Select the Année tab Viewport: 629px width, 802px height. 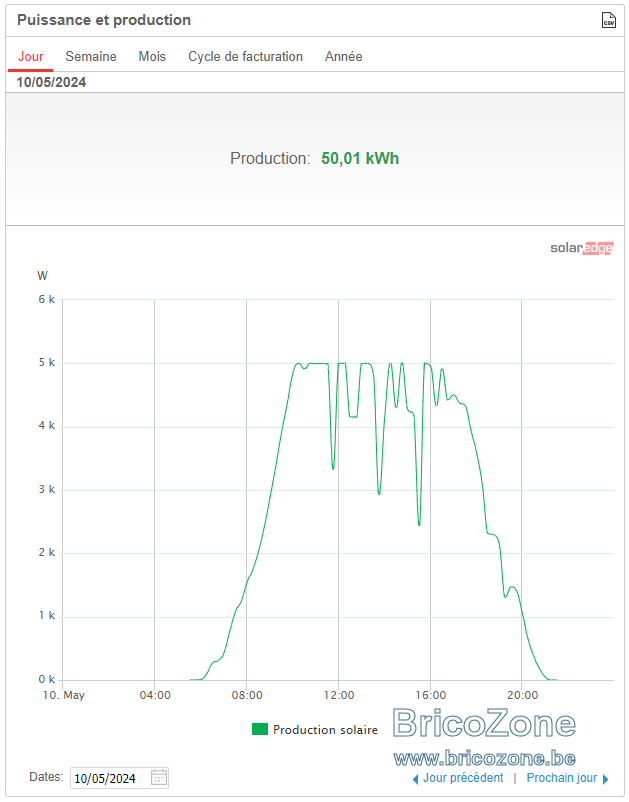point(344,56)
